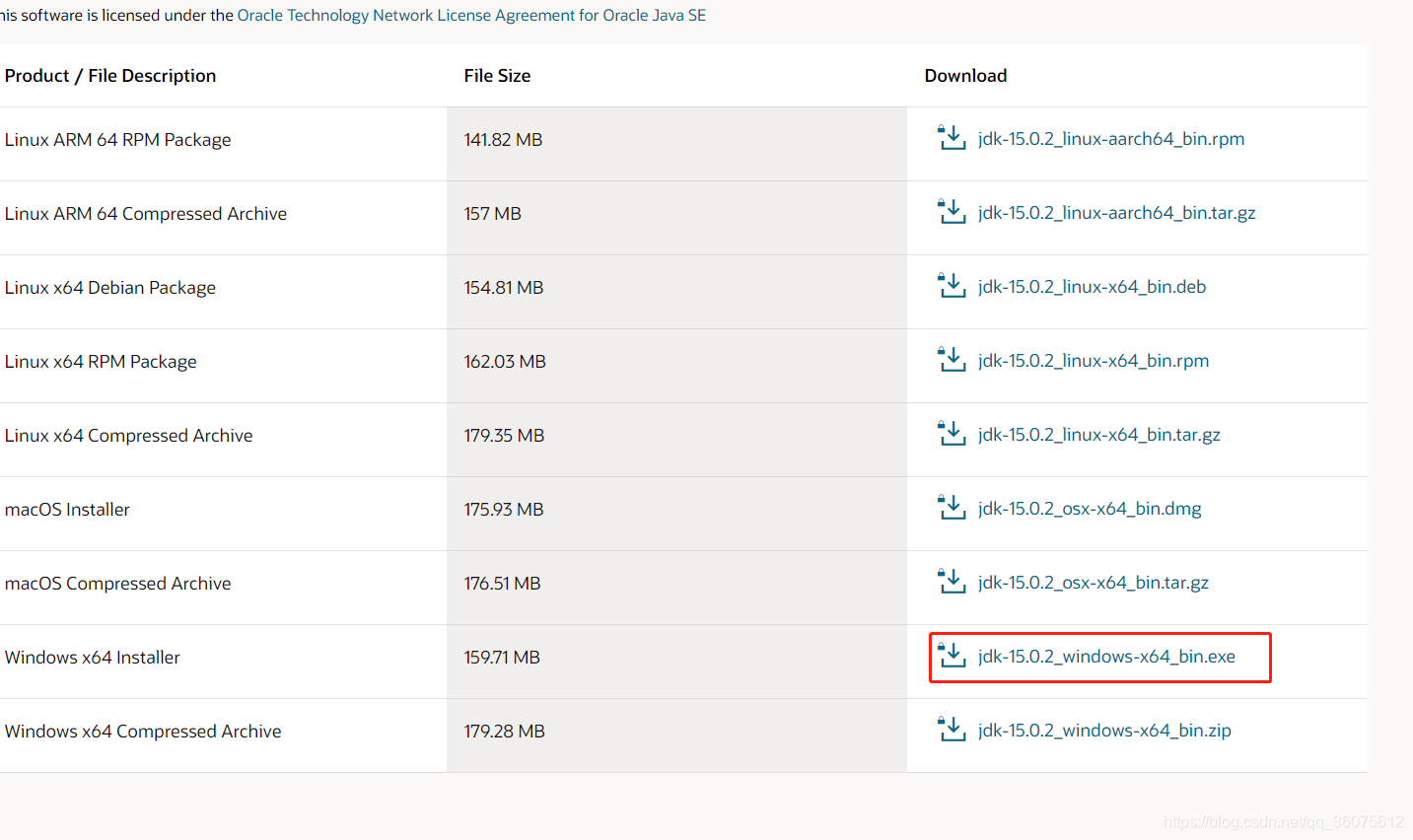
Task: Select Linux ARM 64 RPM Package text
Action: (117, 140)
